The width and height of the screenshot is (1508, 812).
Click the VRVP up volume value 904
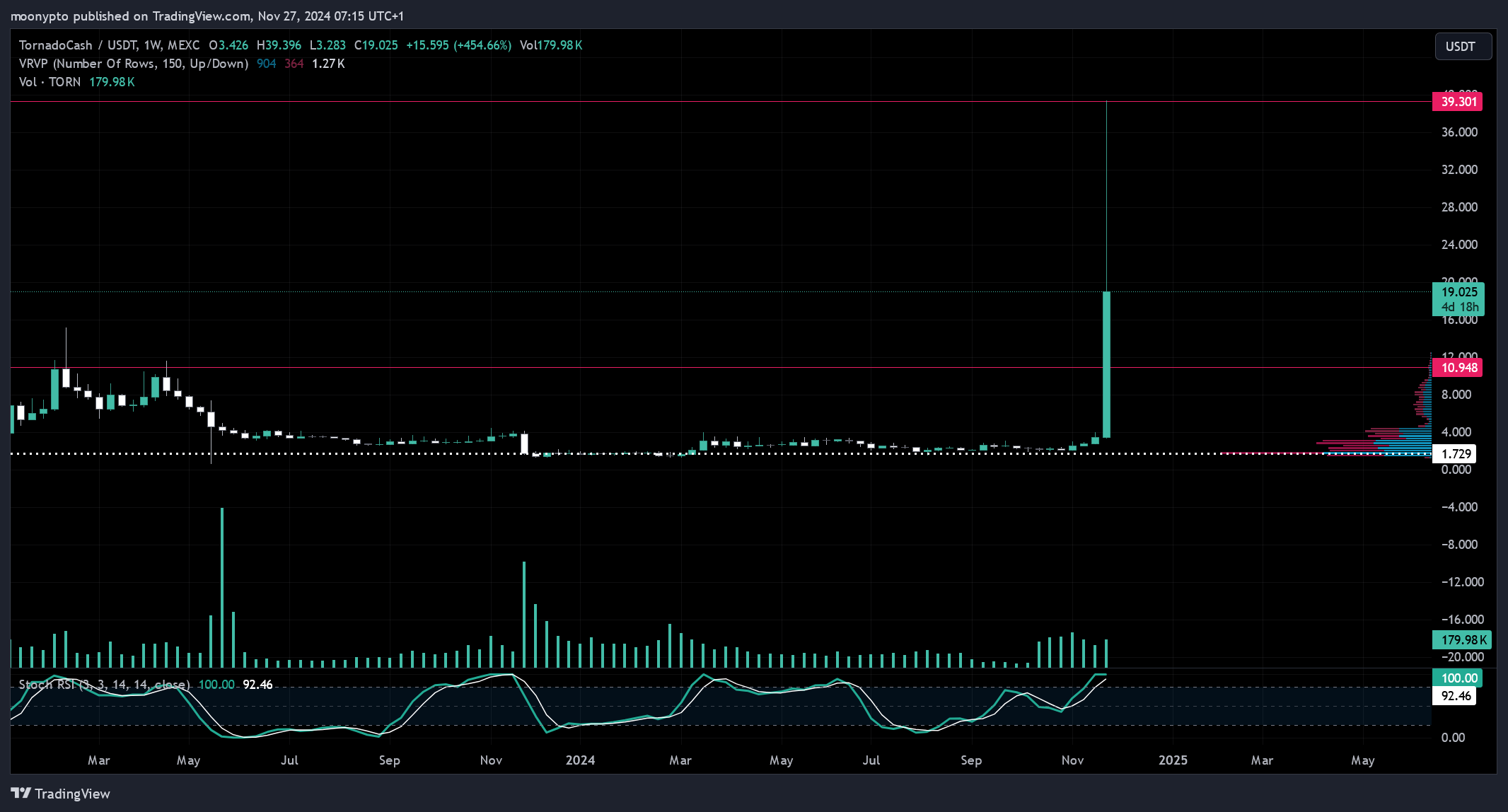[x=266, y=64]
